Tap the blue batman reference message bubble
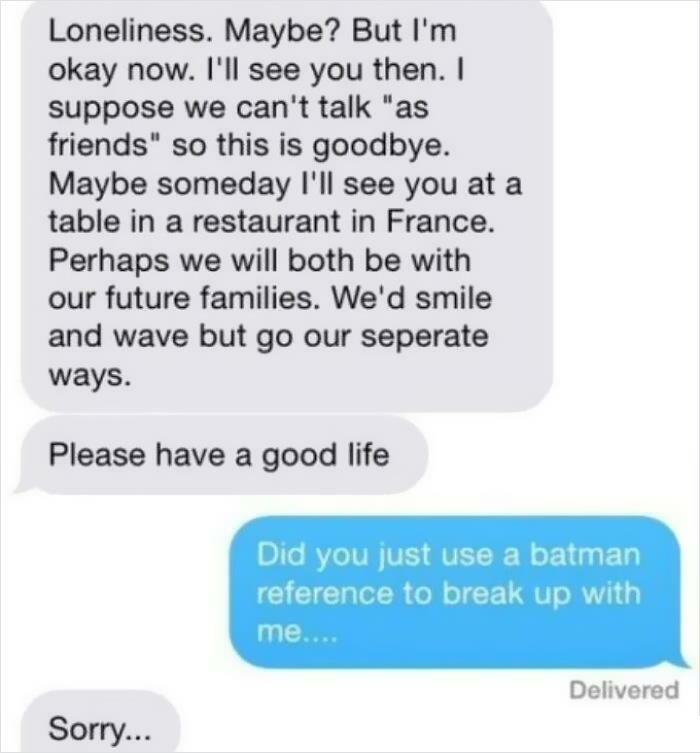The image size is (700, 753). (459, 592)
